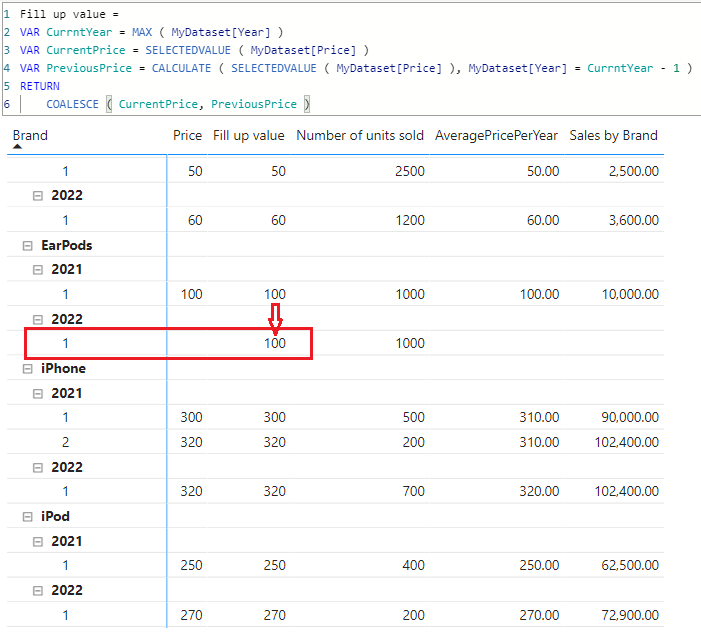Click the COALESCE function in formula line 6

point(72,104)
